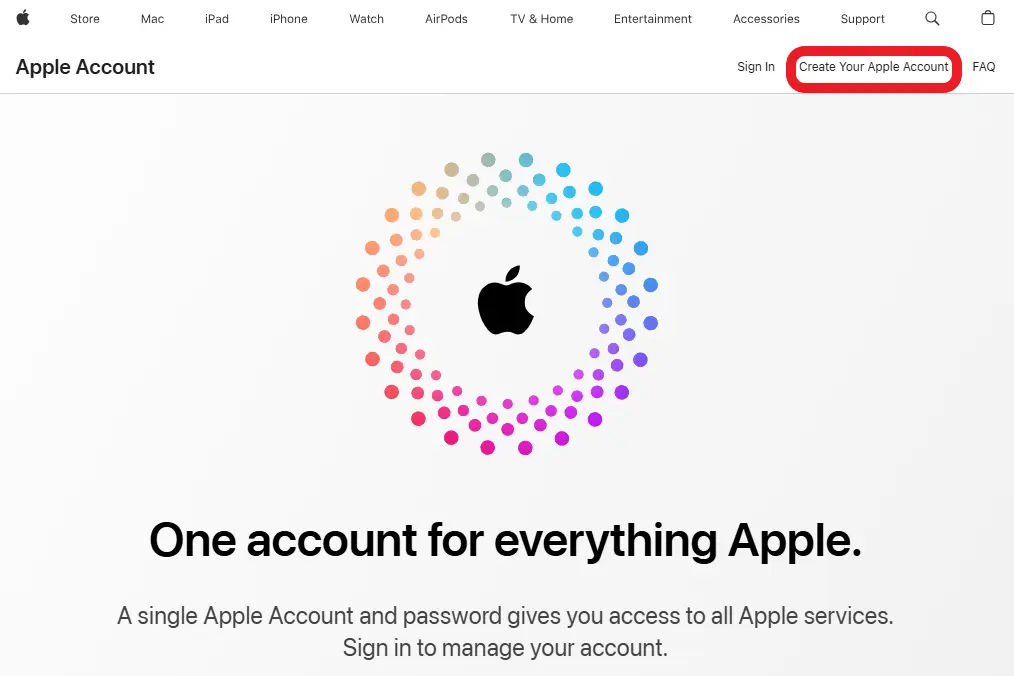Click the Sign In link
1014x676 pixels.
[755, 67]
